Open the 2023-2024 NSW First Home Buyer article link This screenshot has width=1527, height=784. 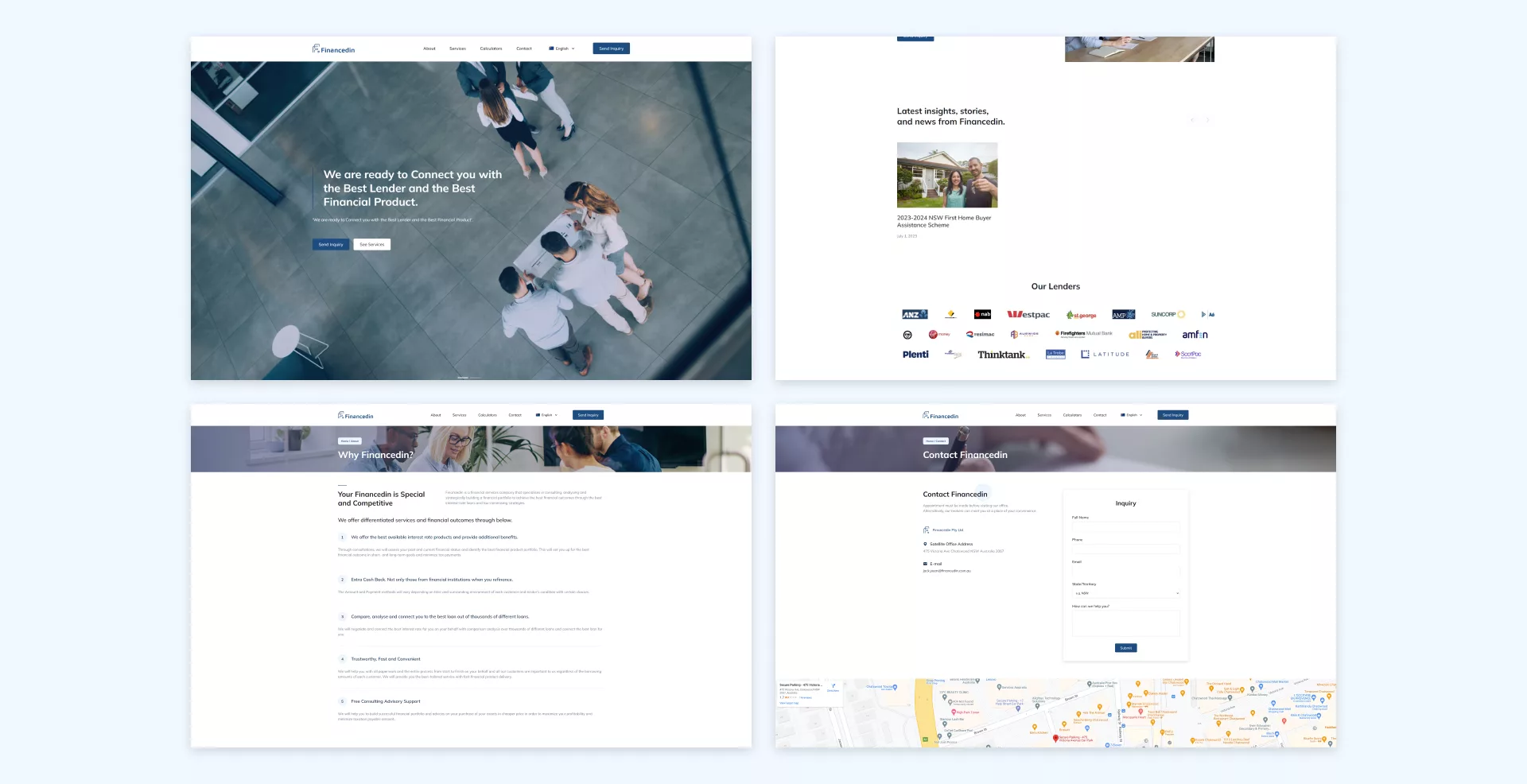point(944,221)
